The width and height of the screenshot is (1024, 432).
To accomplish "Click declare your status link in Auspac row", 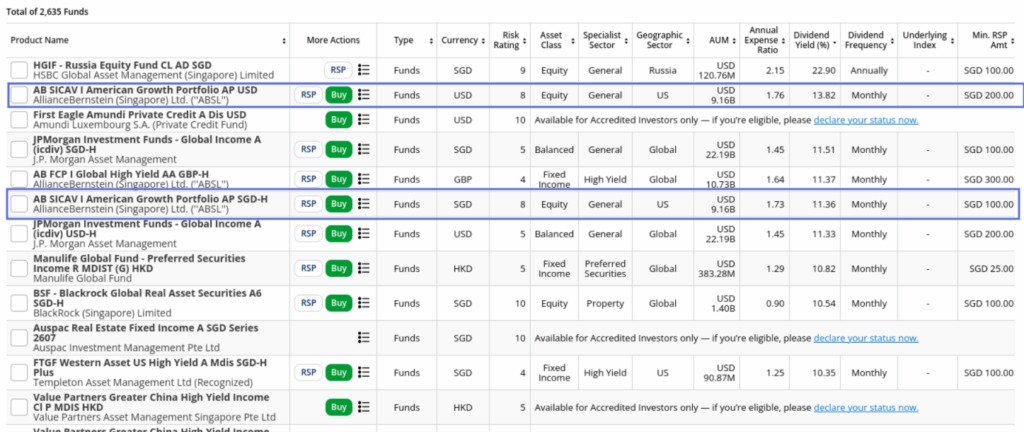I will click(866, 338).
